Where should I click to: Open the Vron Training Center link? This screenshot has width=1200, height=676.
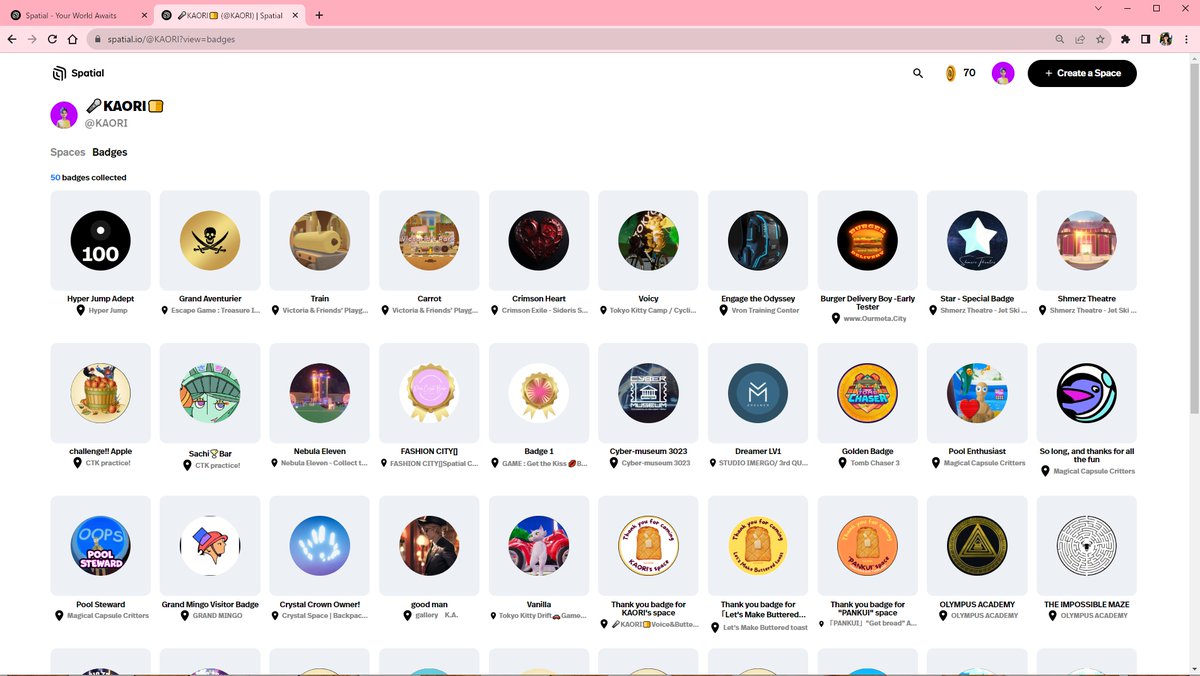(766, 310)
